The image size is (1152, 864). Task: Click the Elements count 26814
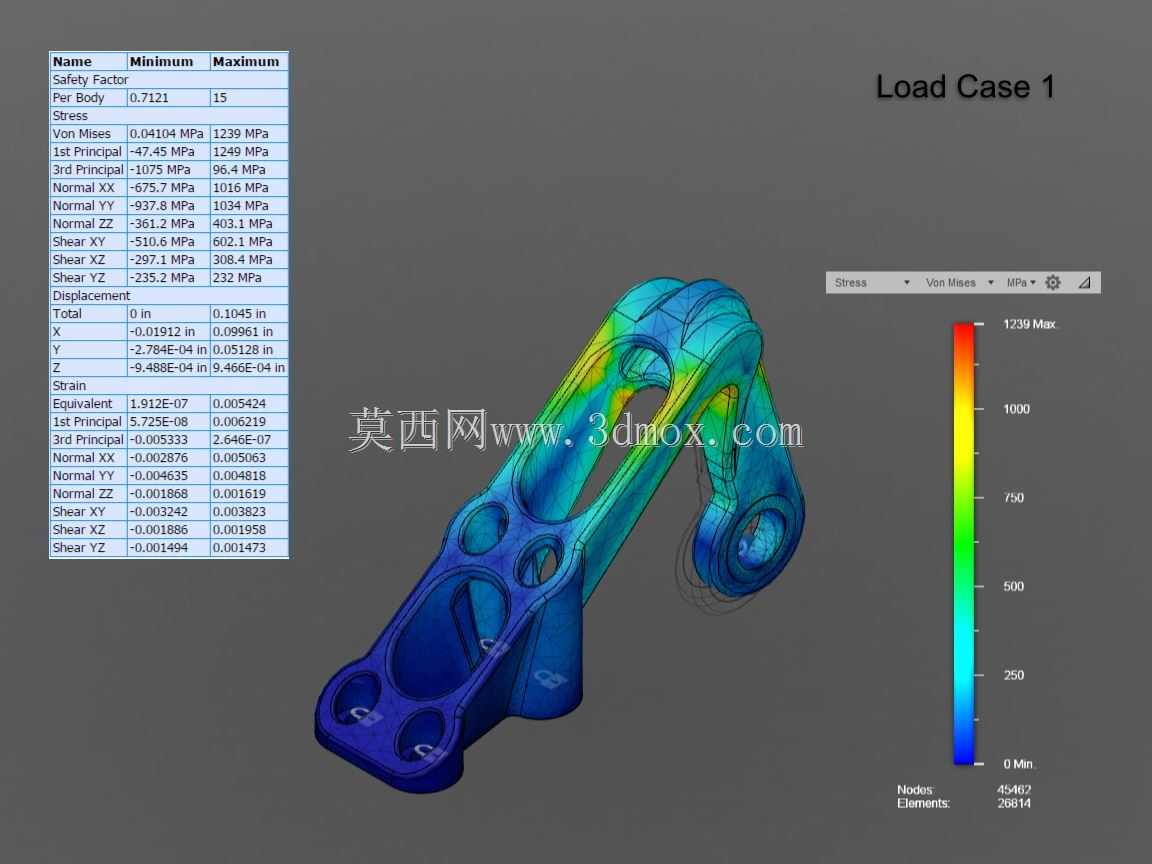click(1014, 804)
